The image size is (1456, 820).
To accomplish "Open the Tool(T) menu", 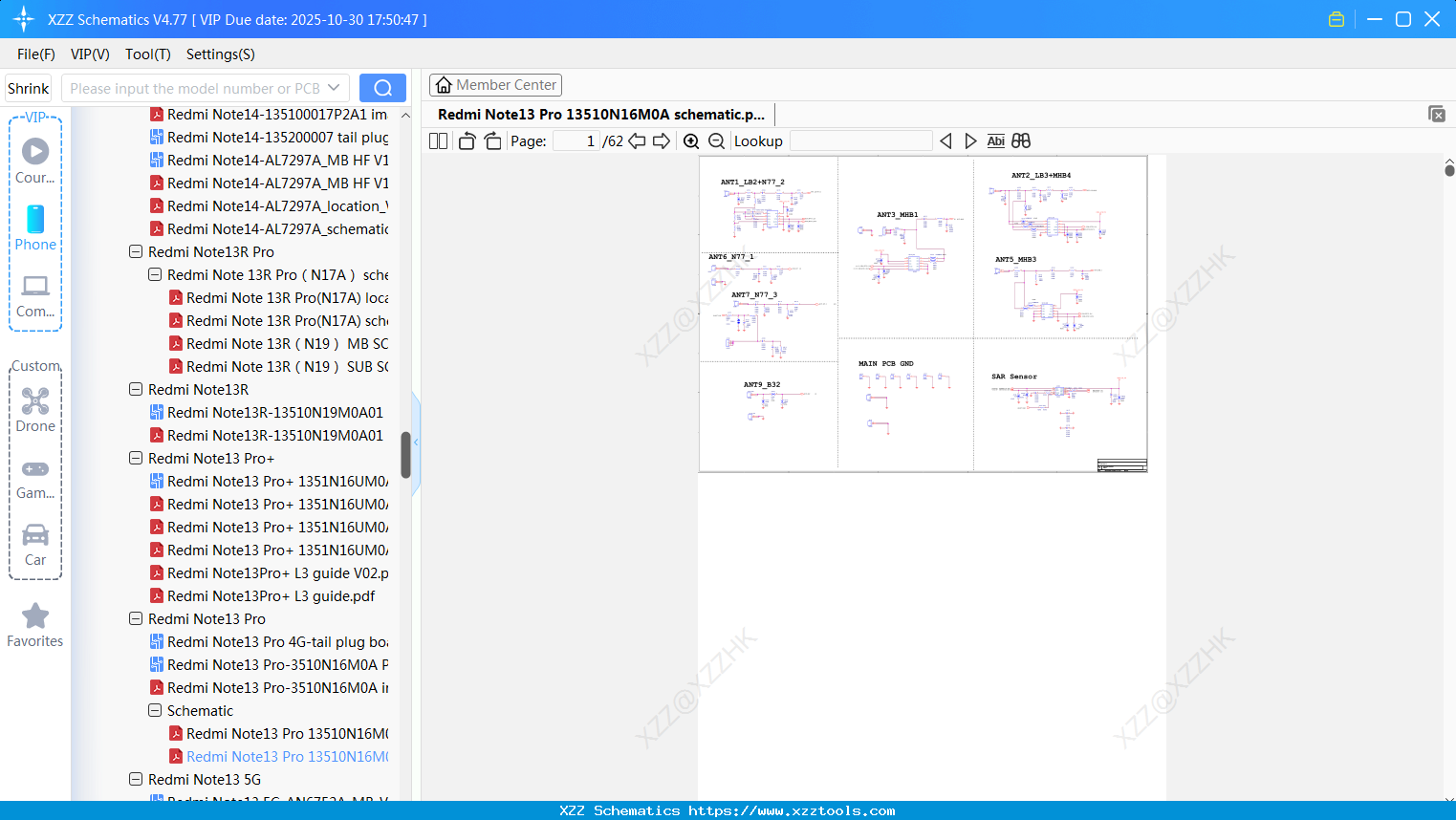I will (x=148, y=54).
